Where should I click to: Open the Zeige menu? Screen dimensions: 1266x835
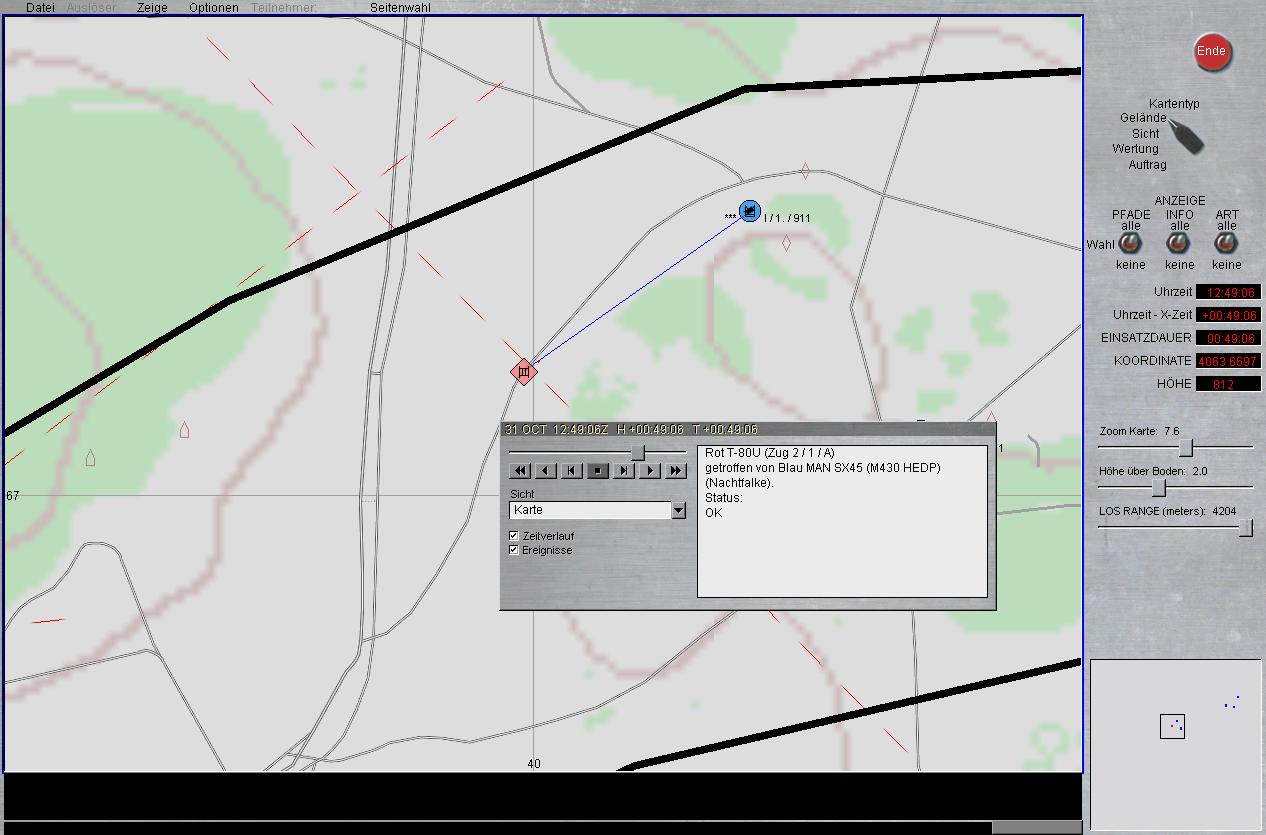(x=152, y=8)
